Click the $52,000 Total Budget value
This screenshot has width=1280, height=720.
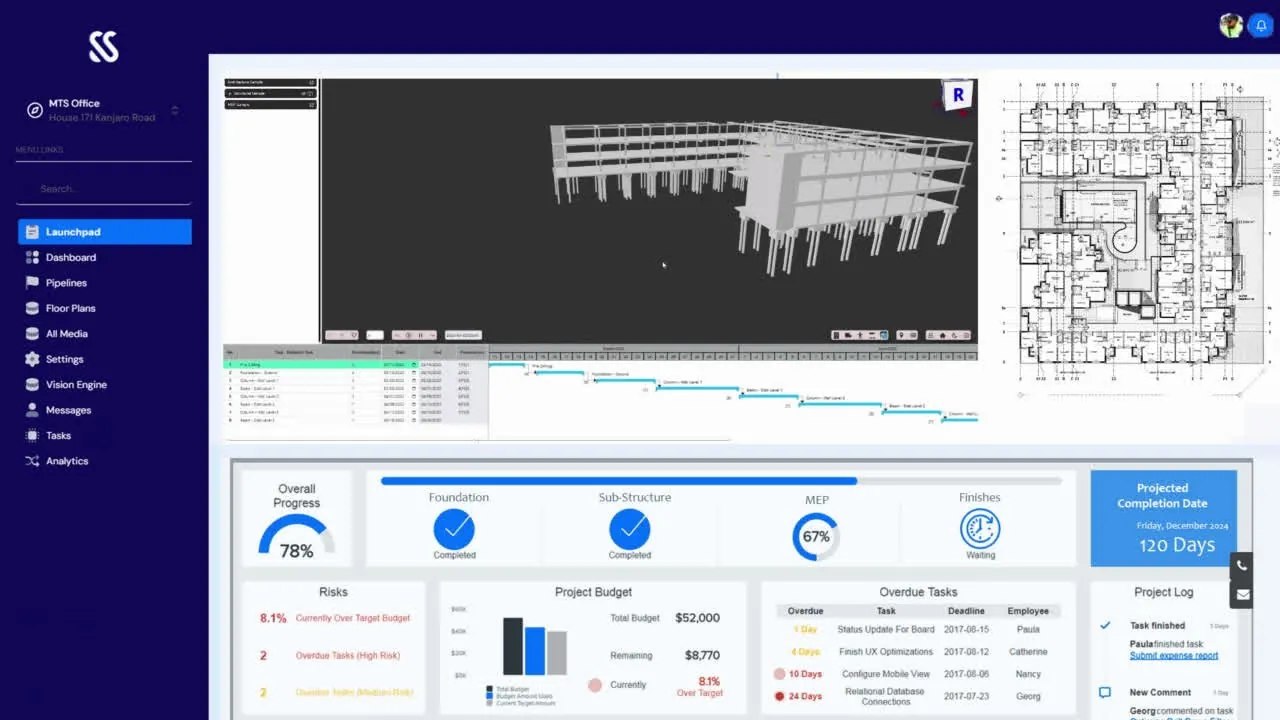(697, 618)
